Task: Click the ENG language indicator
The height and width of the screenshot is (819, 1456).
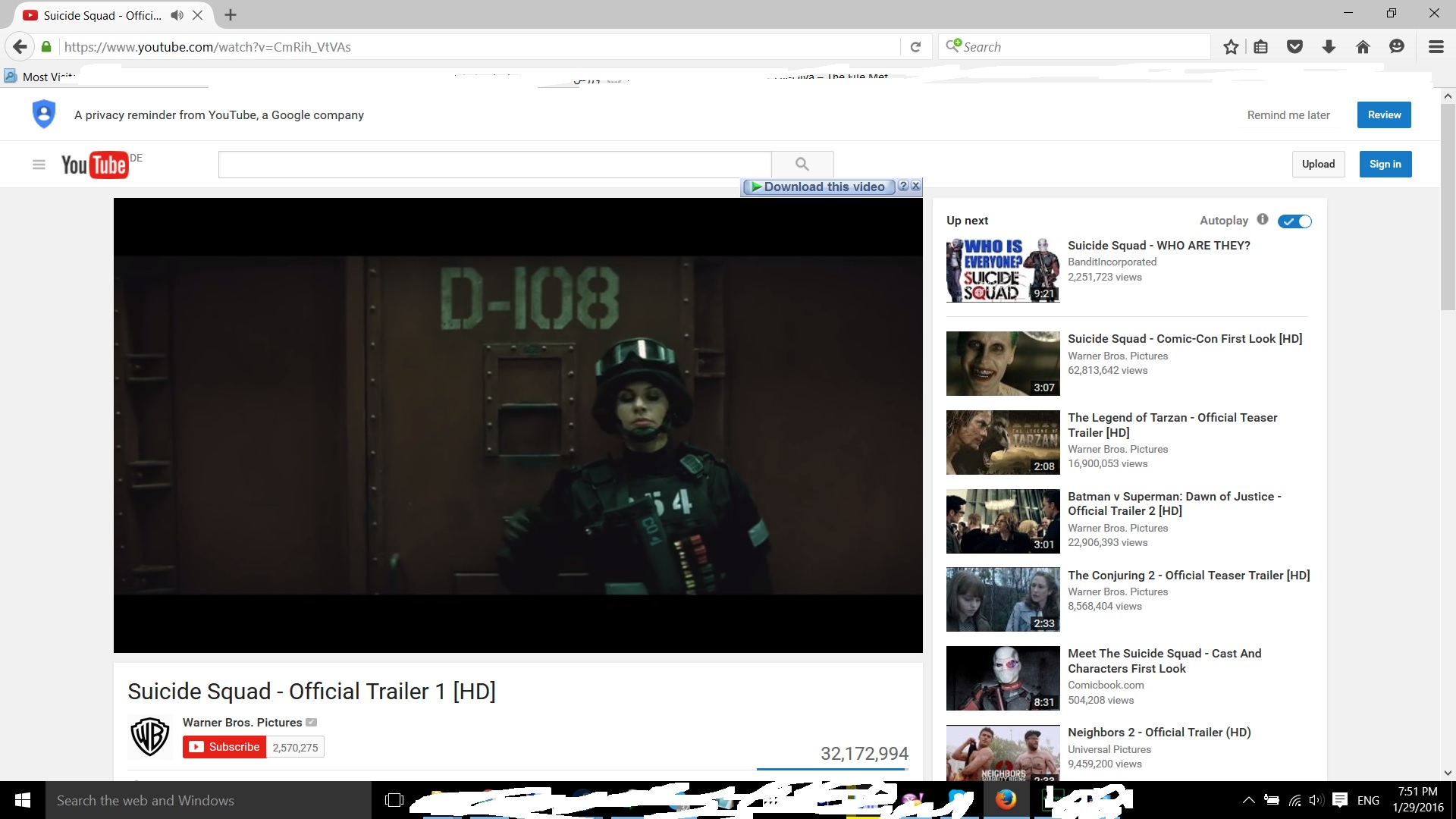Action: (1368, 800)
